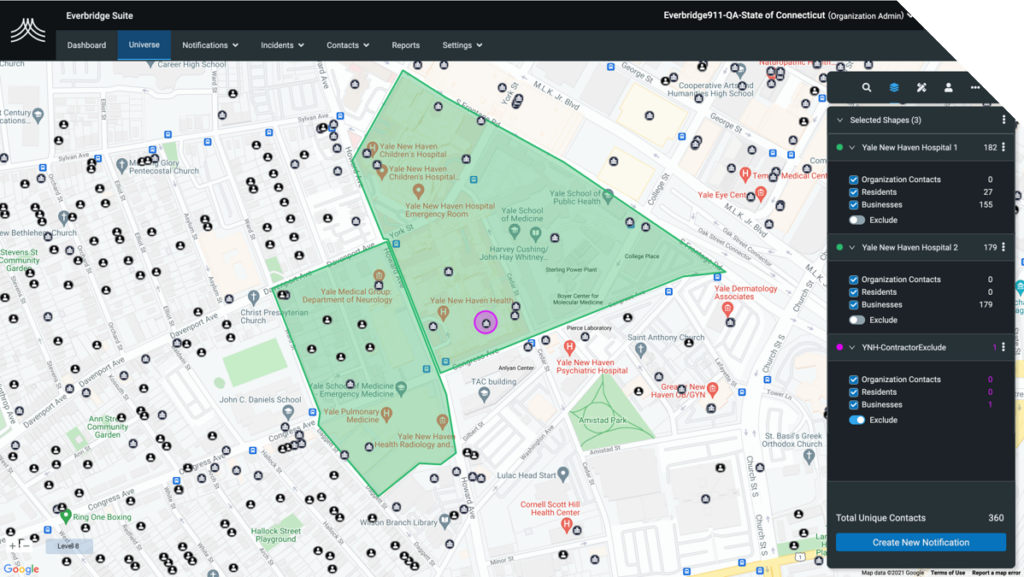Select the John C. Daniels School marker

coord(288,413)
